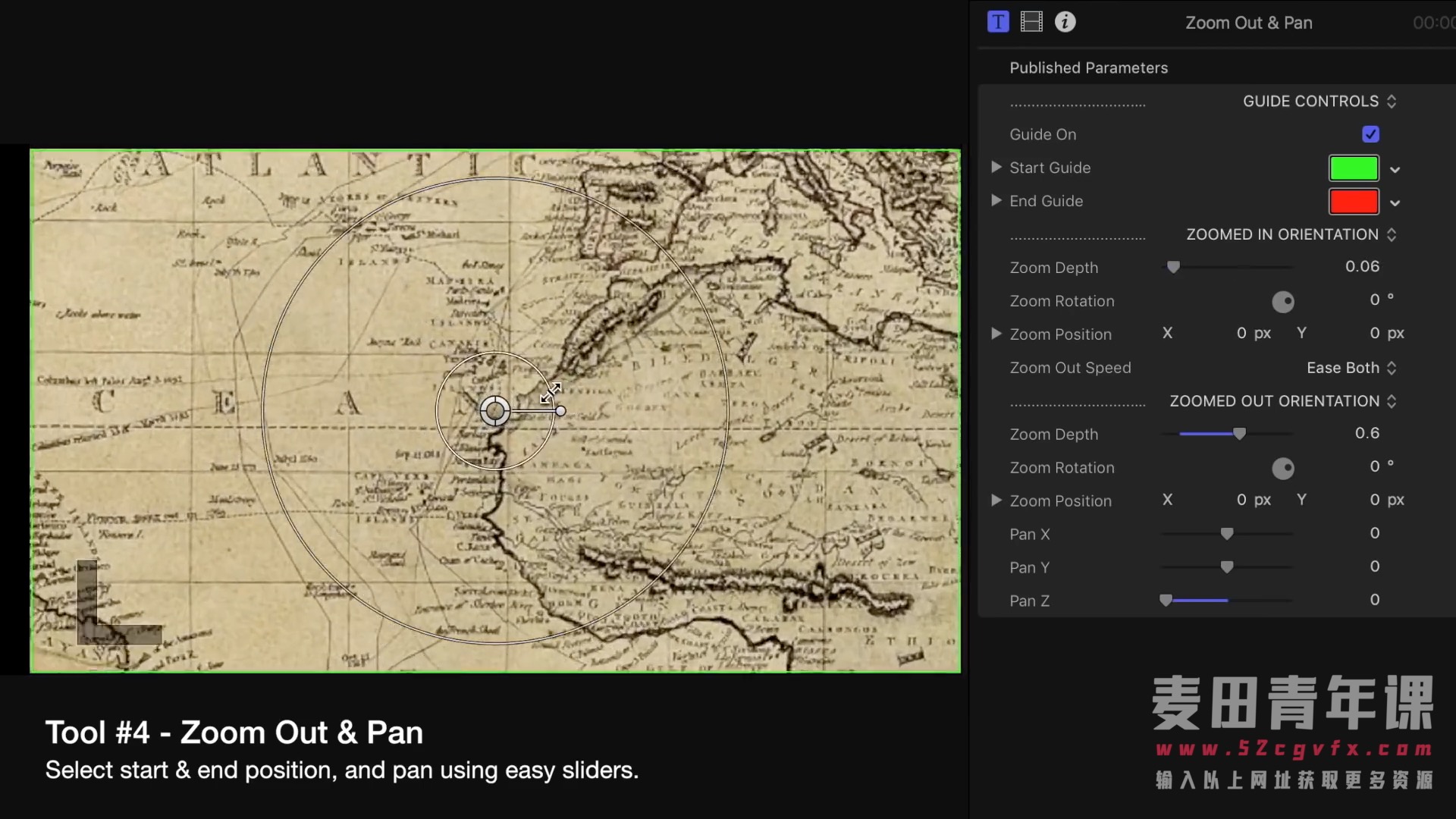
Task: Open the ZOOMED OUT ORIENTATION section popup
Action: click(1282, 401)
